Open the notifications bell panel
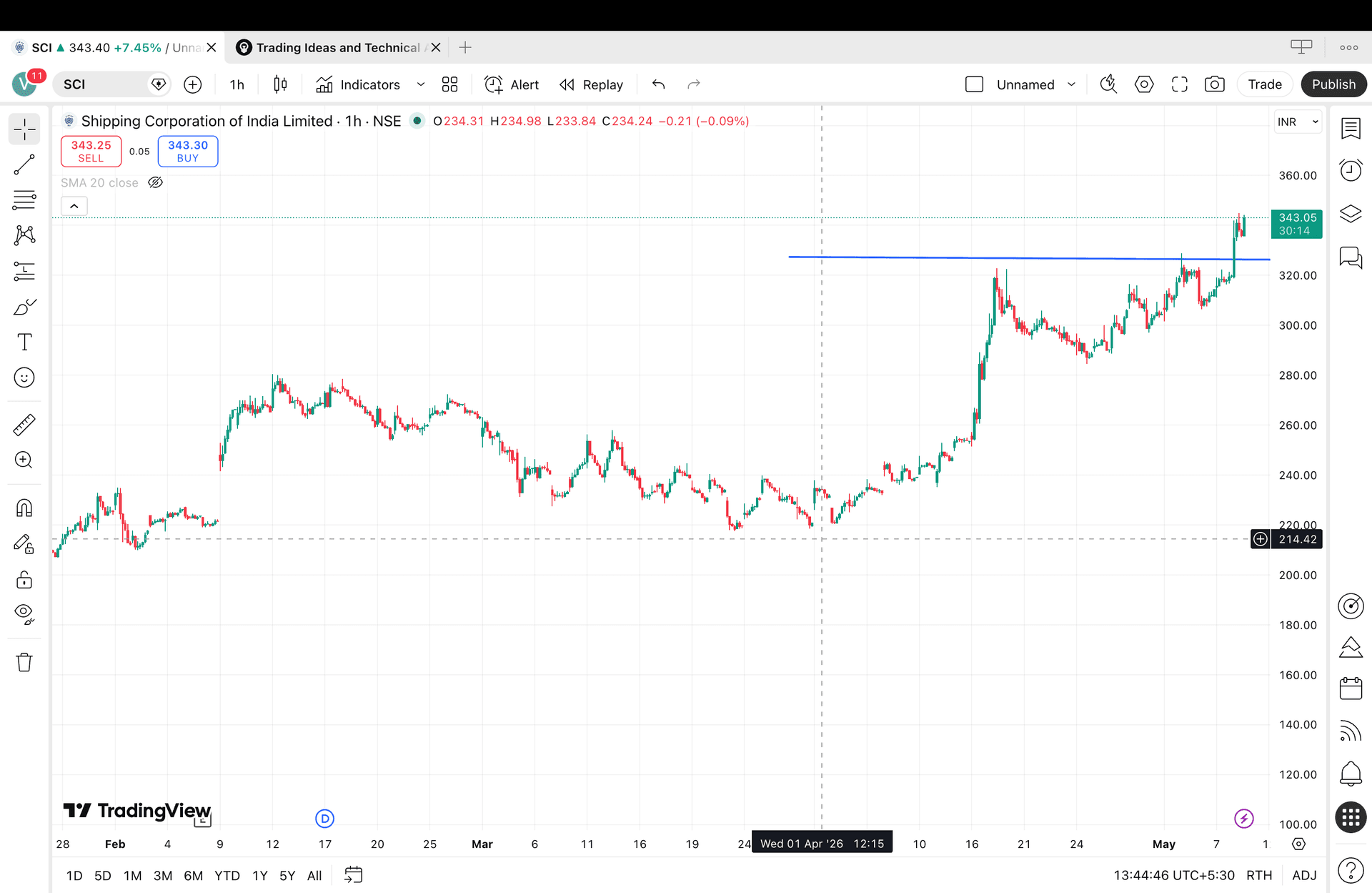 1351,773
